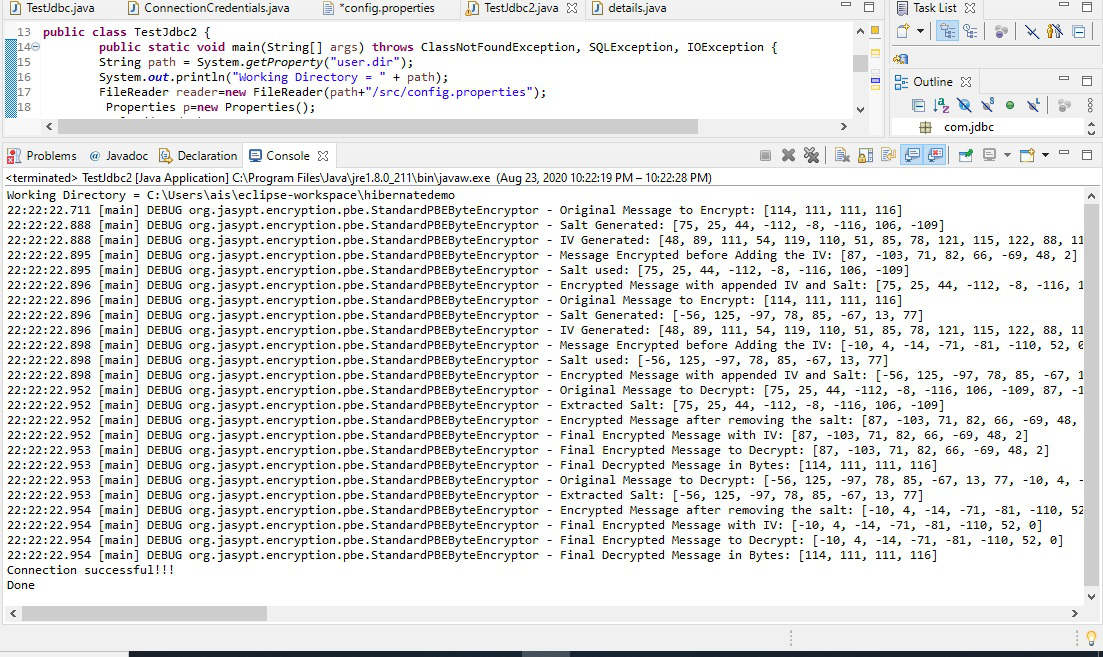
Task: Click Focus on Workweek icon in Task List
Action: 1001,31
